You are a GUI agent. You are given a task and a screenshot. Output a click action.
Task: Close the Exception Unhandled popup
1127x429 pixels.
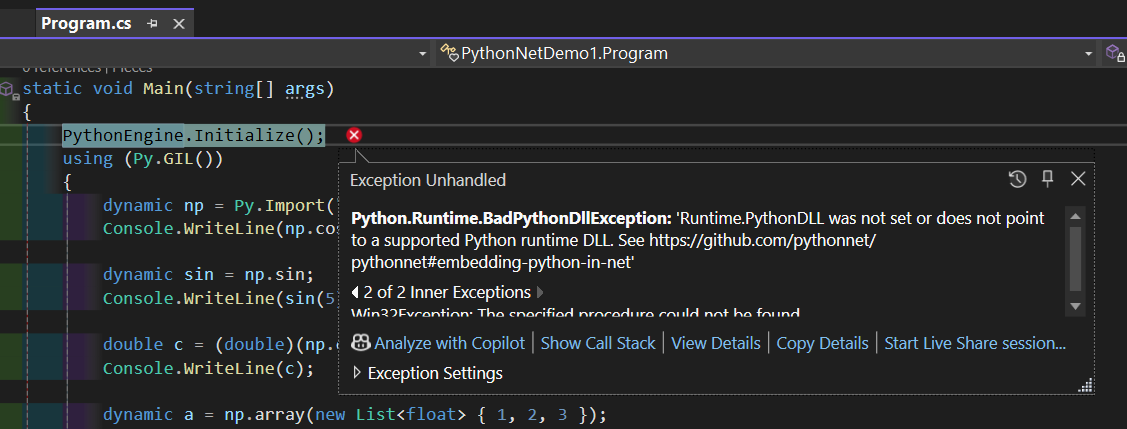tap(1078, 179)
